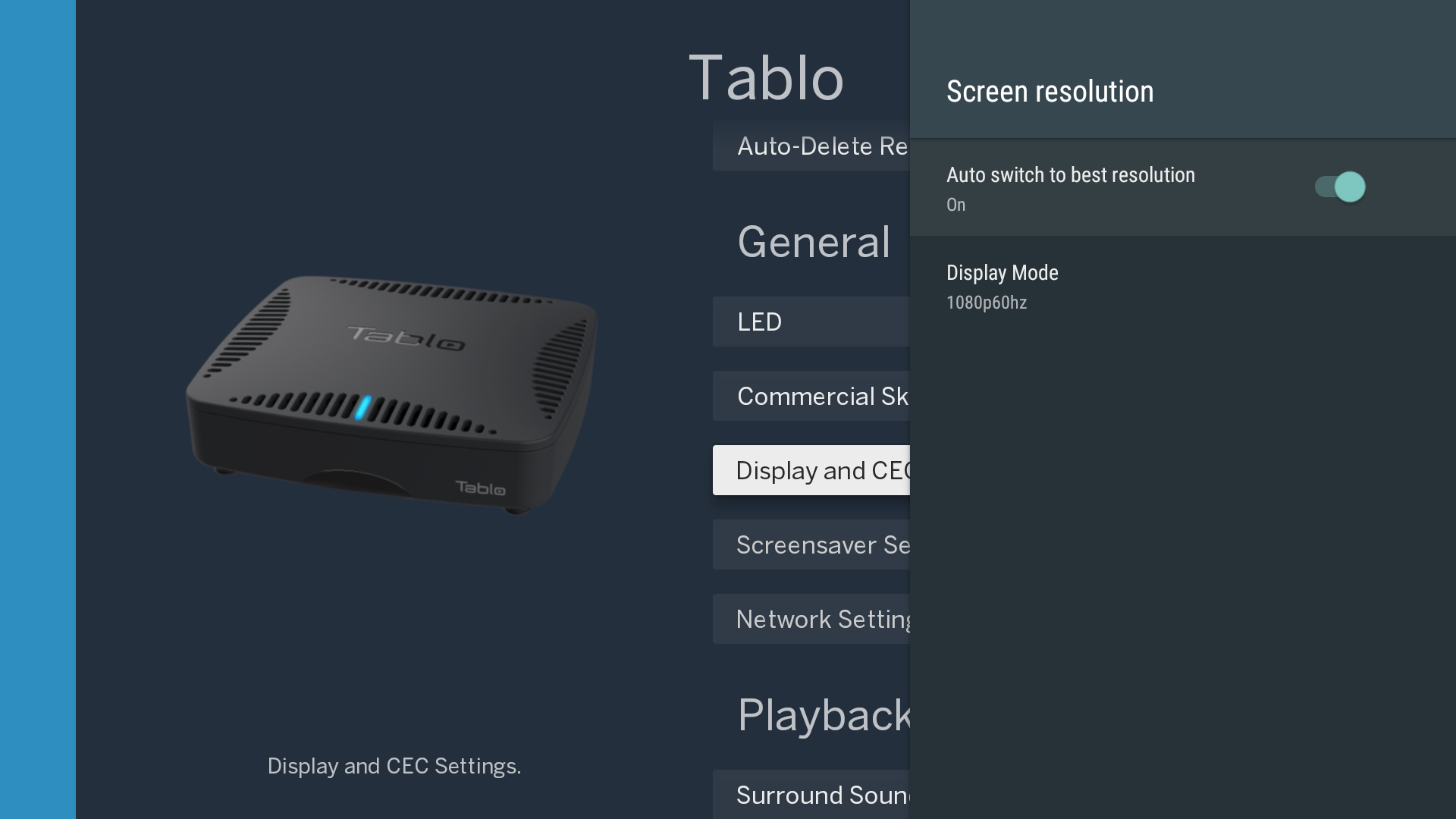Open Display Mode 1080p60hz setting
This screenshot has height=819, width=1456.
pyautogui.click(x=1183, y=287)
